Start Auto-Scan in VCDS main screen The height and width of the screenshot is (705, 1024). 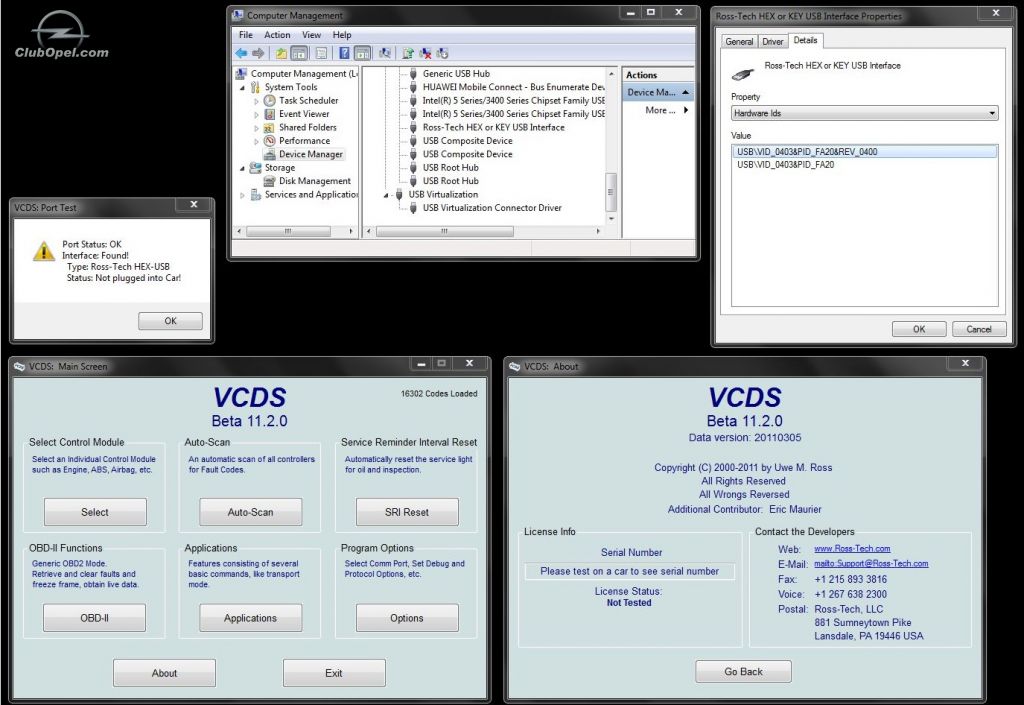(251, 512)
